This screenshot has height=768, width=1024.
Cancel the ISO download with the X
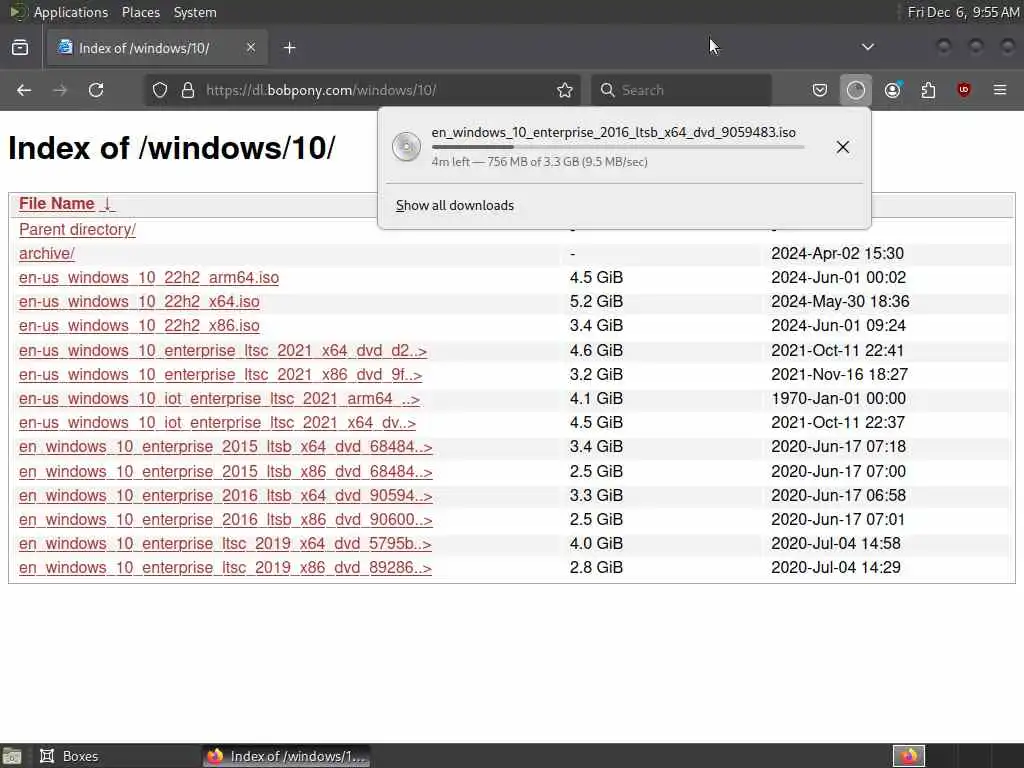click(842, 147)
